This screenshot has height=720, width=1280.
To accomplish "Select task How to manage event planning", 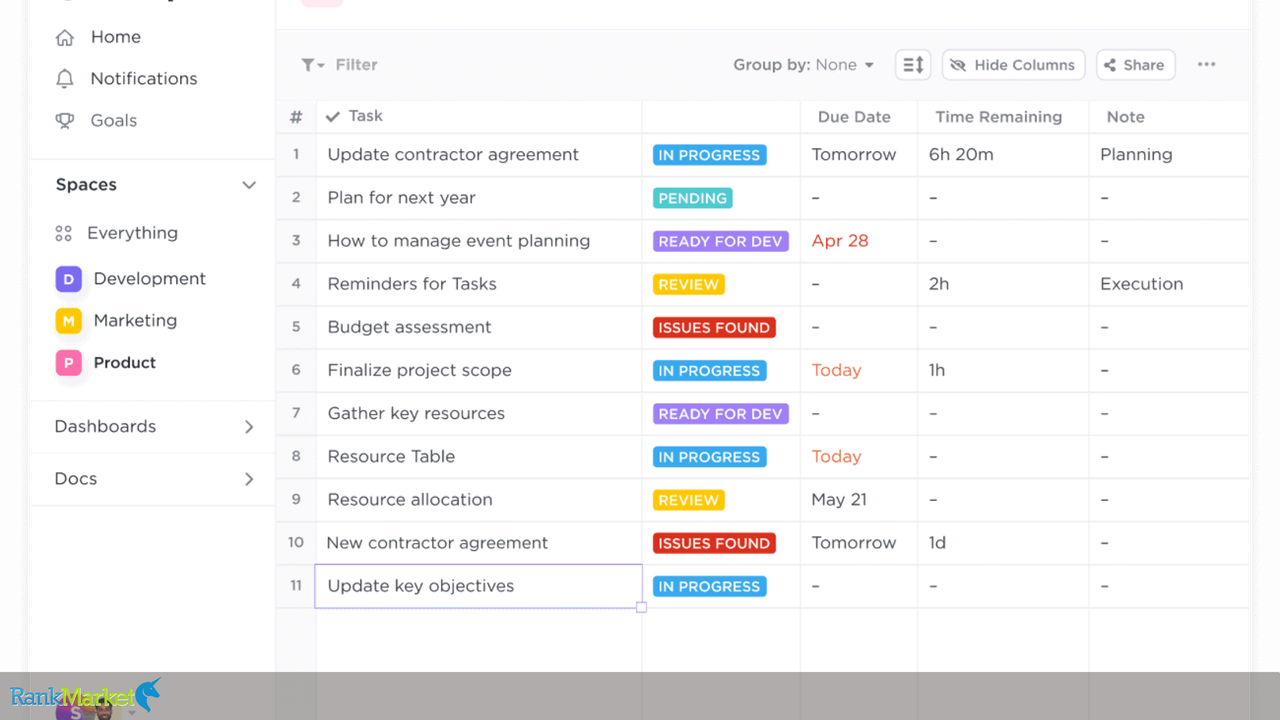I will pos(459,241).
